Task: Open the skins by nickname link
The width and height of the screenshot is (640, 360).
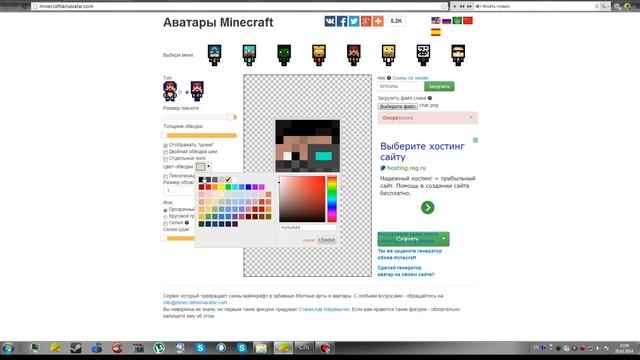Action: click(x=410, y=78)
